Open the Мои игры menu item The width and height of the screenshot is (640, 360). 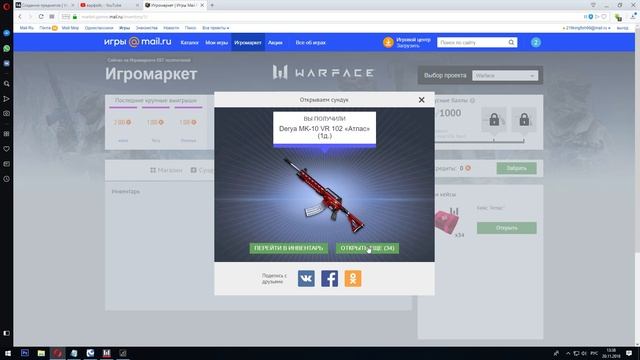click(x=216, y=42)
